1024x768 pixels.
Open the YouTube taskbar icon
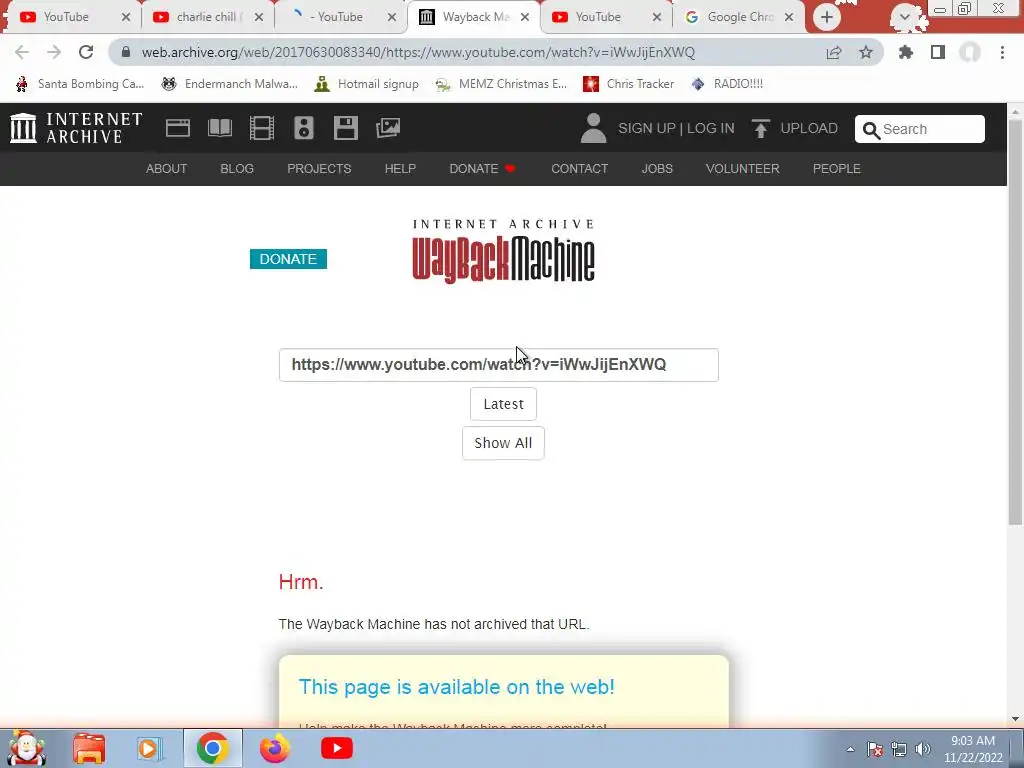click(x=337, y=748)
